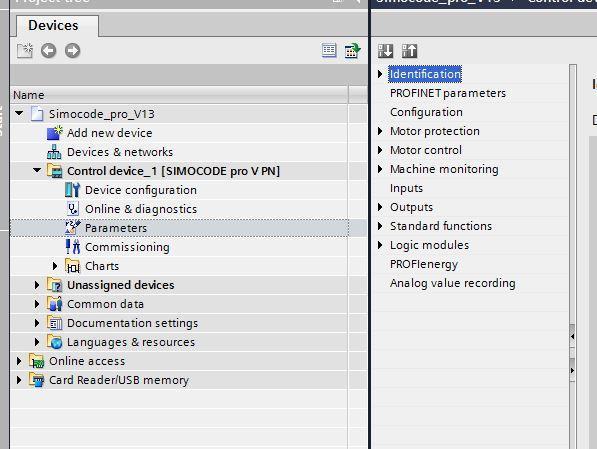Expand the Machine monitoring arrow
Image resolution: width=597 pixels, height=449 pixels.
(x=380, y=169)
